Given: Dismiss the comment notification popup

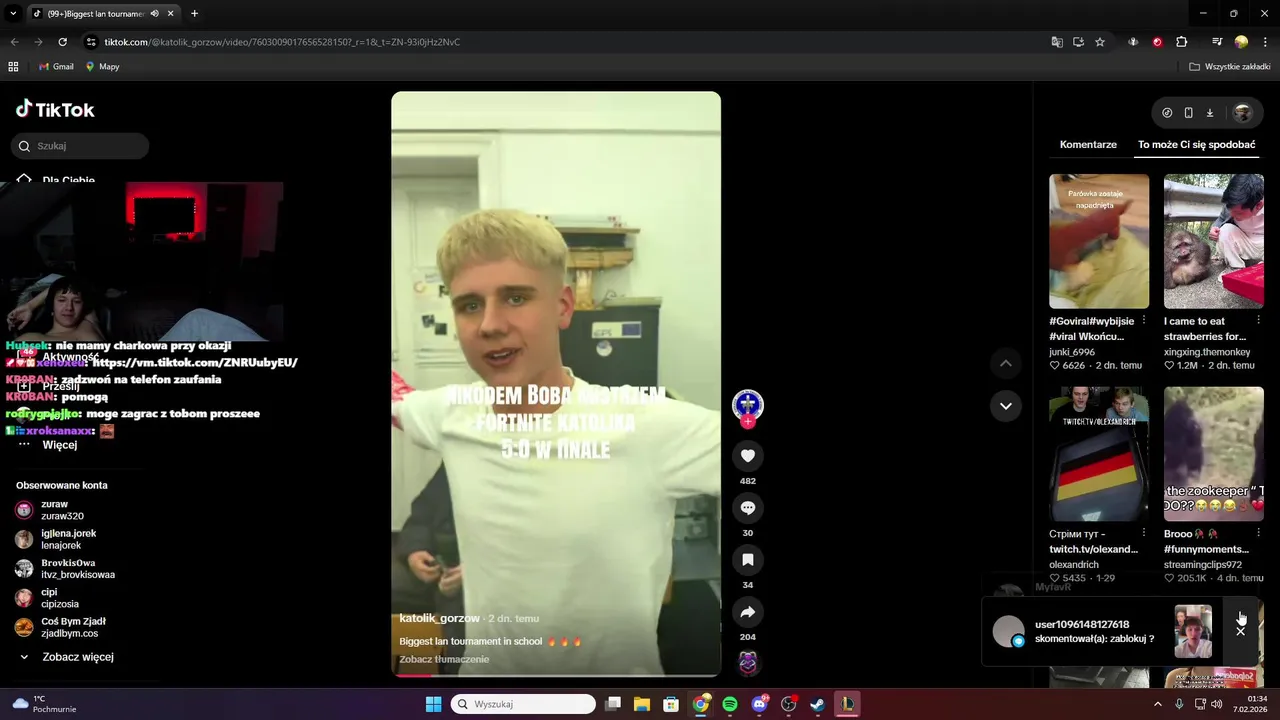Looking at the screenshot, I should (x=1240, y=631).
